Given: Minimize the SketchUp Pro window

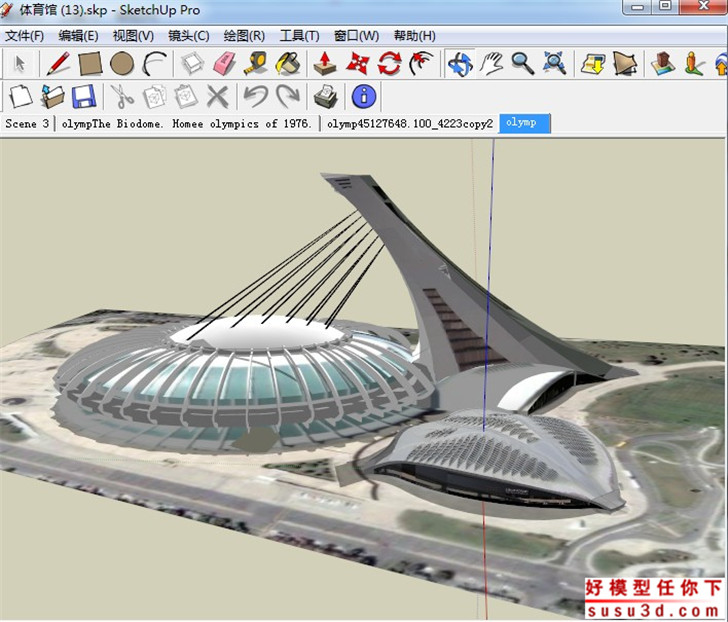Looking at the screenshot, I should coord(638,6).
